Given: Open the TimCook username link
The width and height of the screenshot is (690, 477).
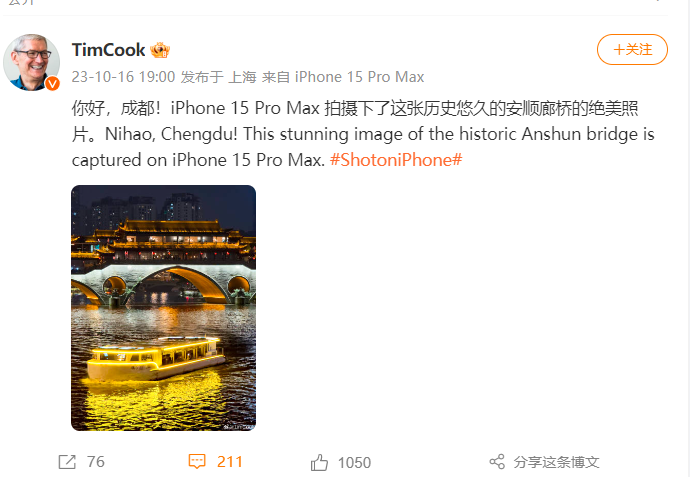Looking at the screenshot, I should 109,50.
